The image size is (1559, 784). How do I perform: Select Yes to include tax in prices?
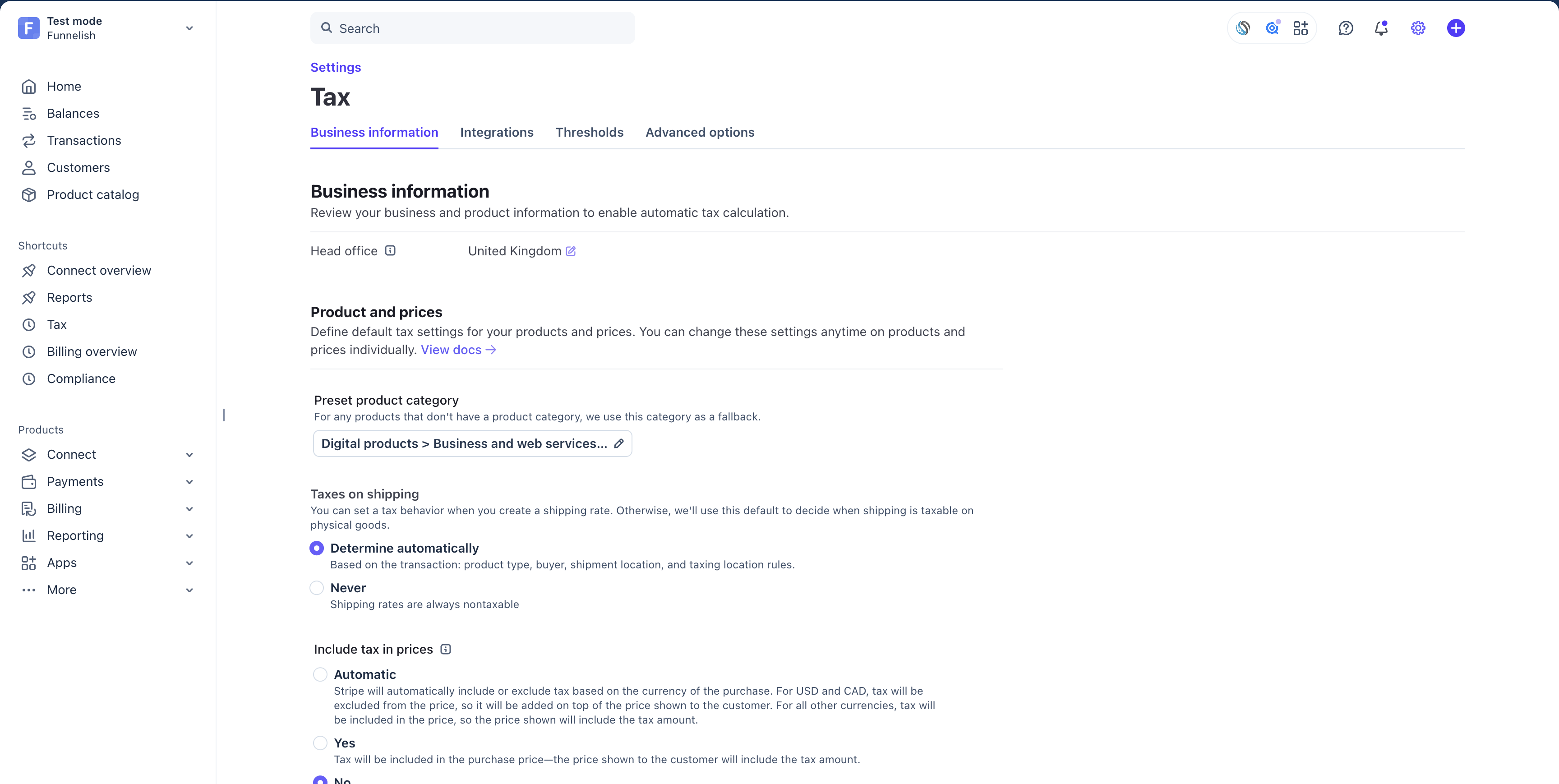click(320, 743)
